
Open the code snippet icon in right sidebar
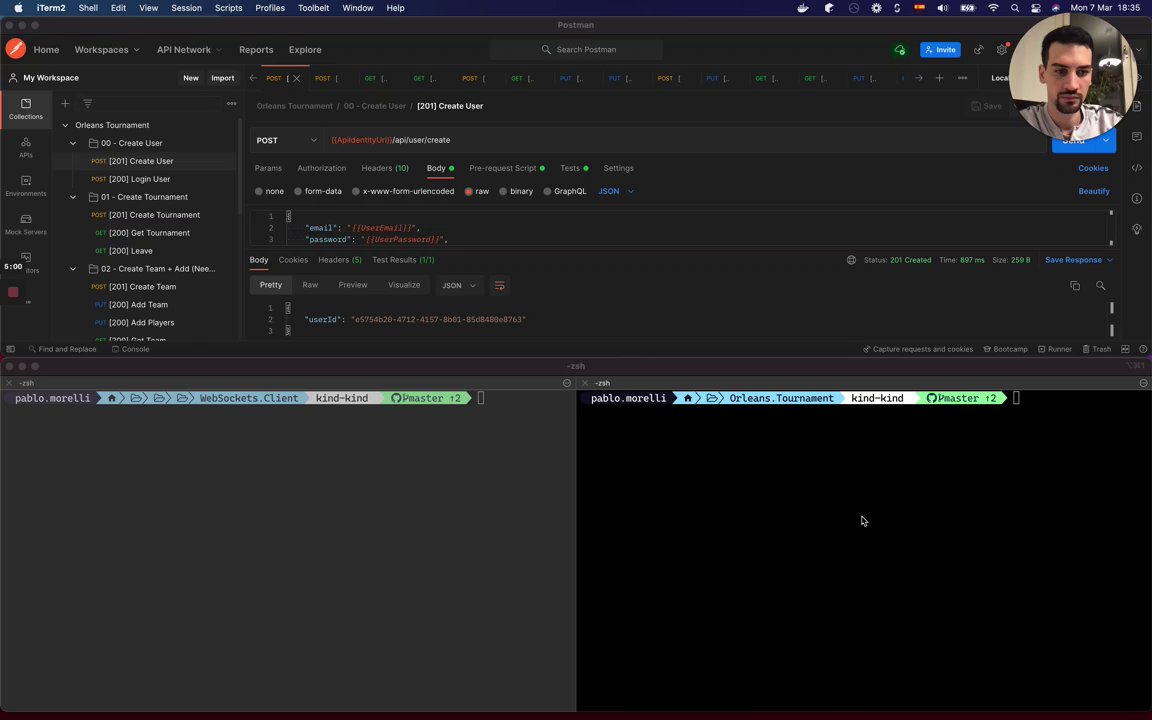pyautogui.click(x=1137, y=168)
